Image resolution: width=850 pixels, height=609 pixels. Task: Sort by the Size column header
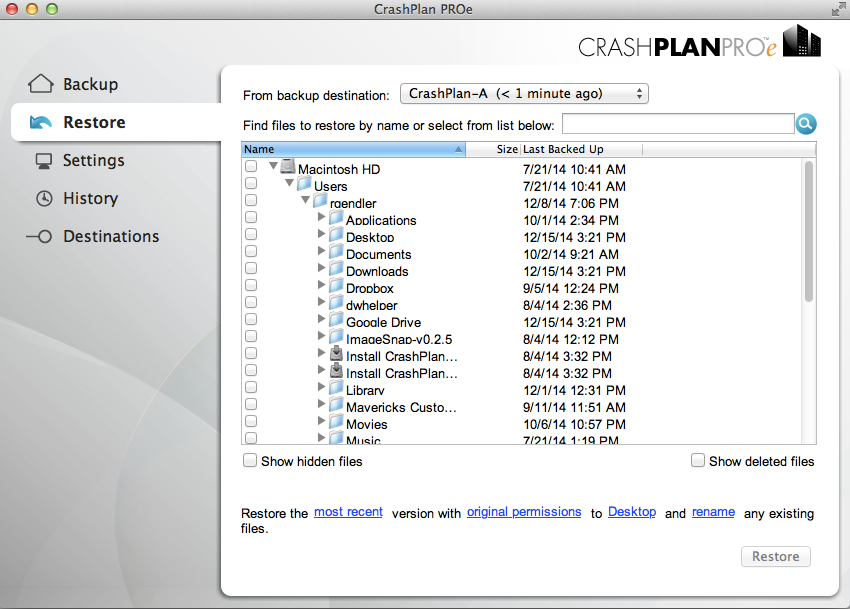click(x=493, y=149)
